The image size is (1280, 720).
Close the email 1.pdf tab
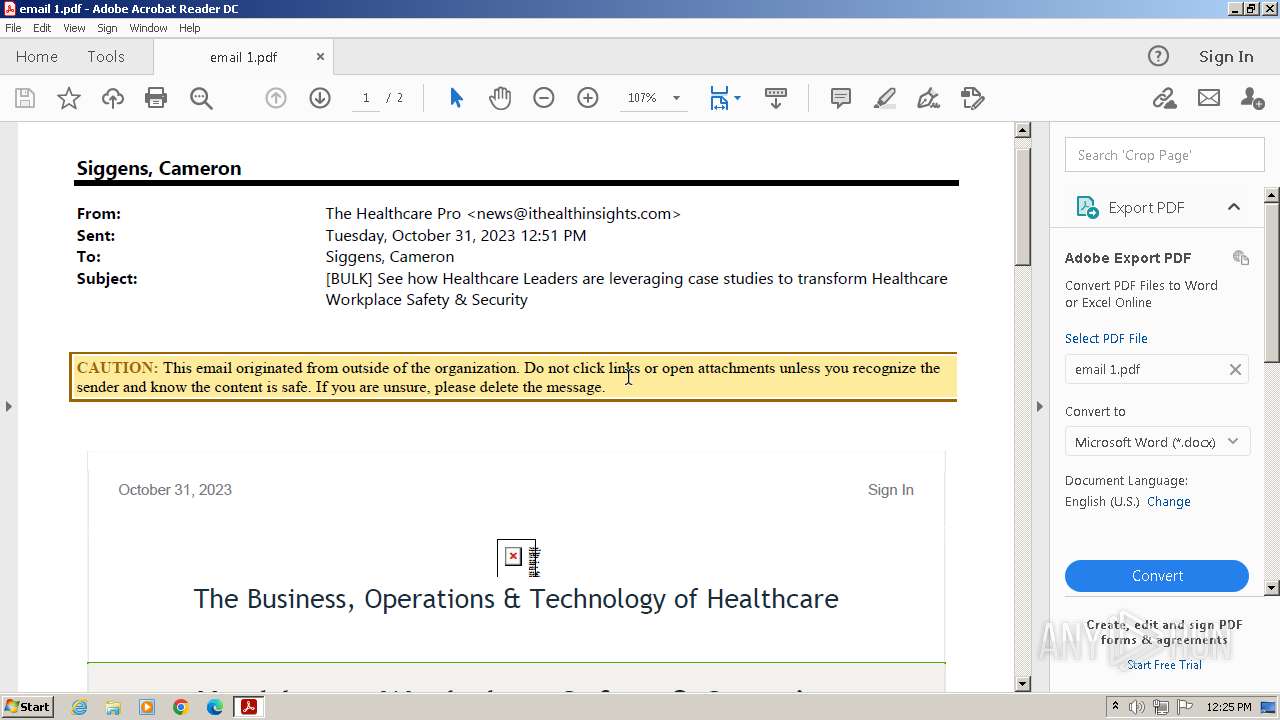coord(320,57)
